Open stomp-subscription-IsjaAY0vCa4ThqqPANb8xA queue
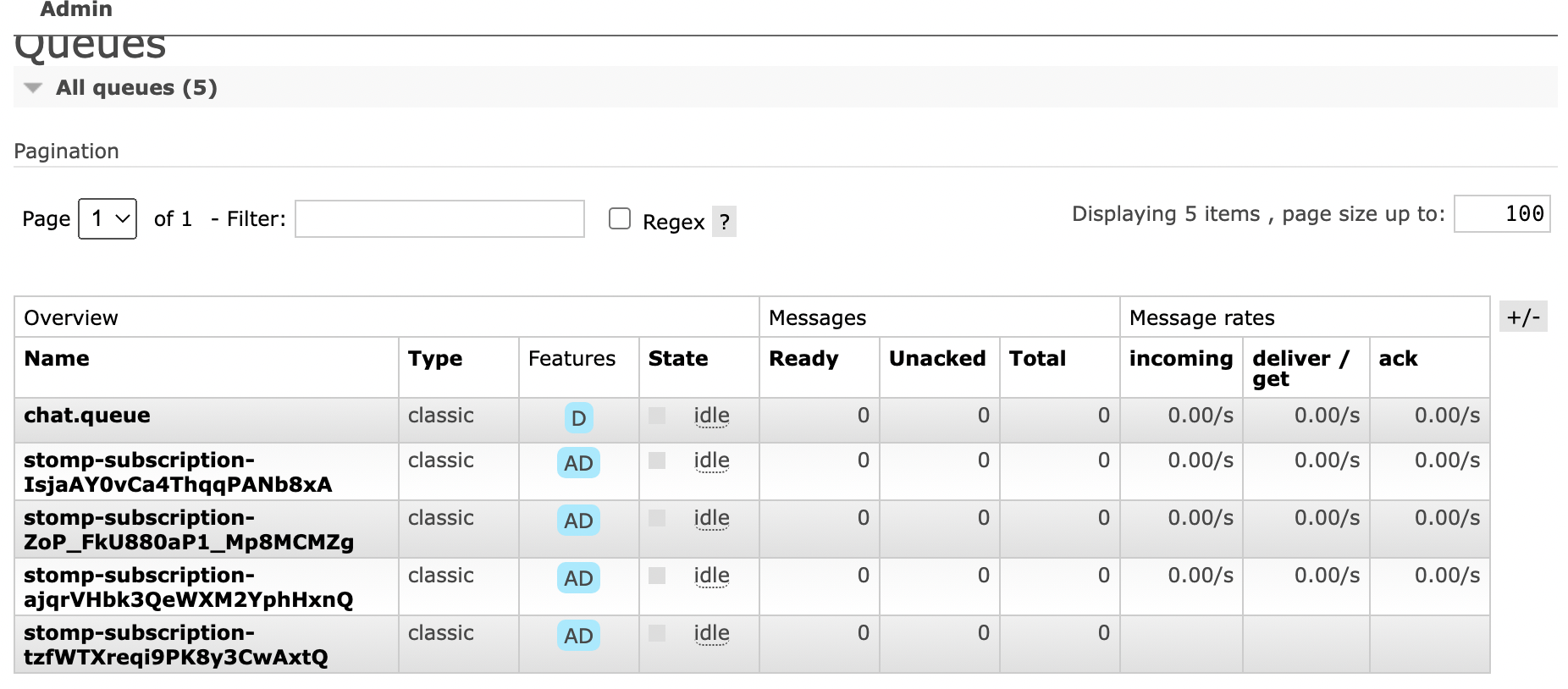 [x=178, y=472]
